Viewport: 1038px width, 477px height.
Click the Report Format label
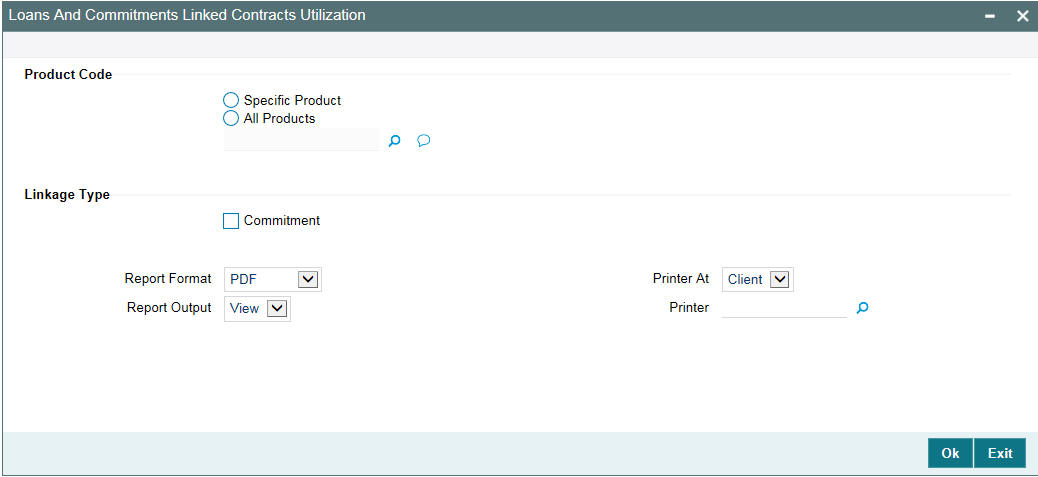point(168,279)
